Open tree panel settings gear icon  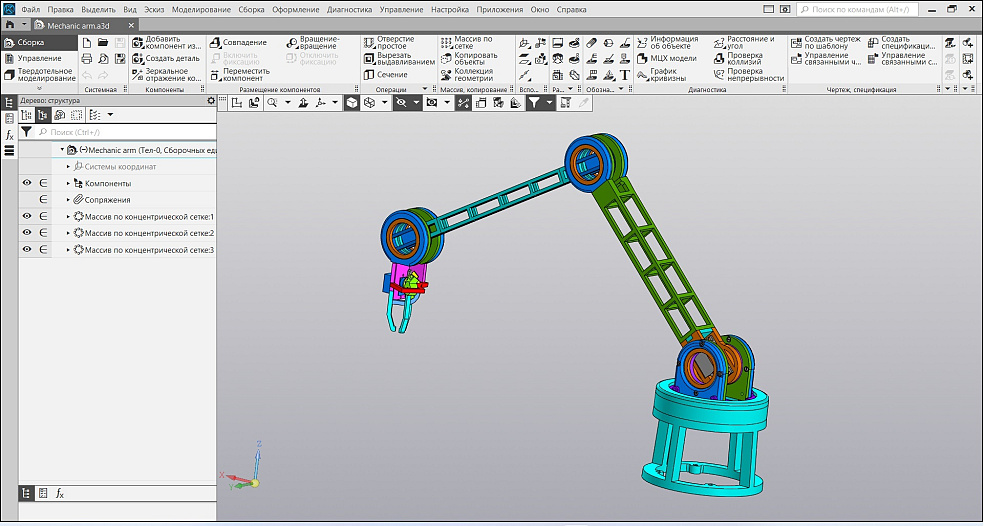210,100
